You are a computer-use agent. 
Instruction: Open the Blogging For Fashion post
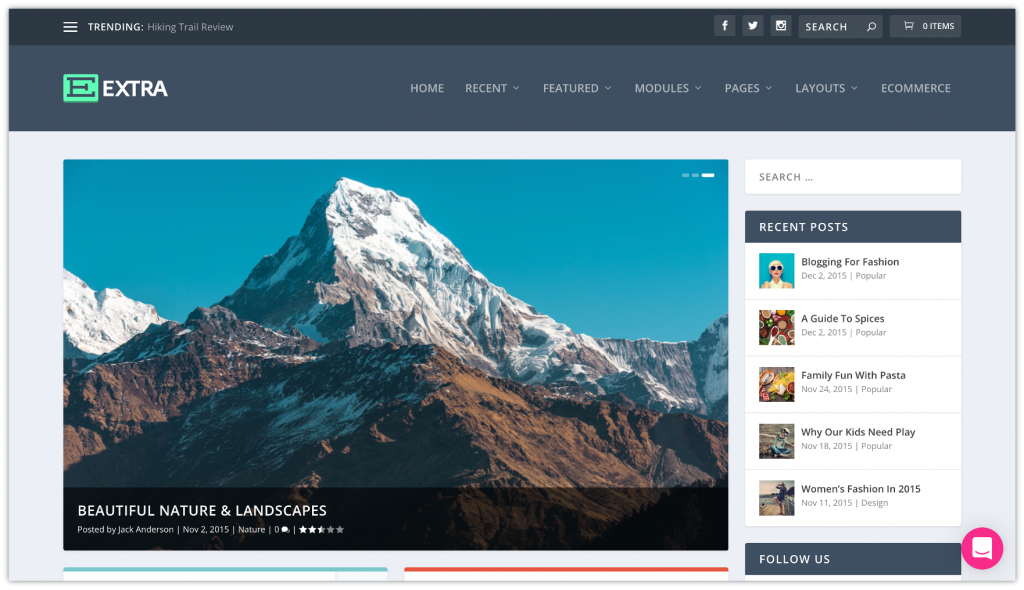pos(849,261)
